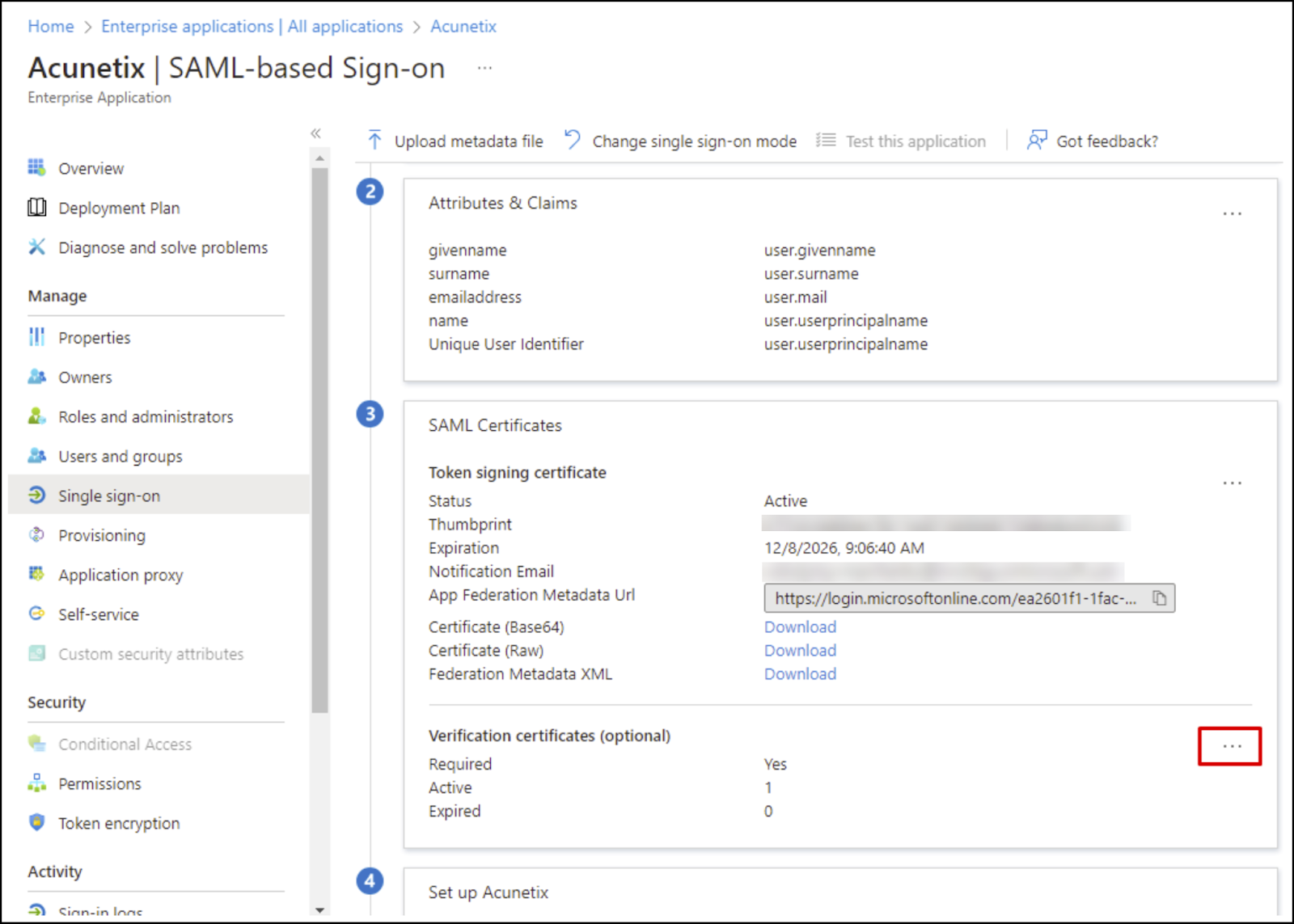Click the undo arrow icon for changing sign-on mode
1294x924 pixels.
[572, 140]
